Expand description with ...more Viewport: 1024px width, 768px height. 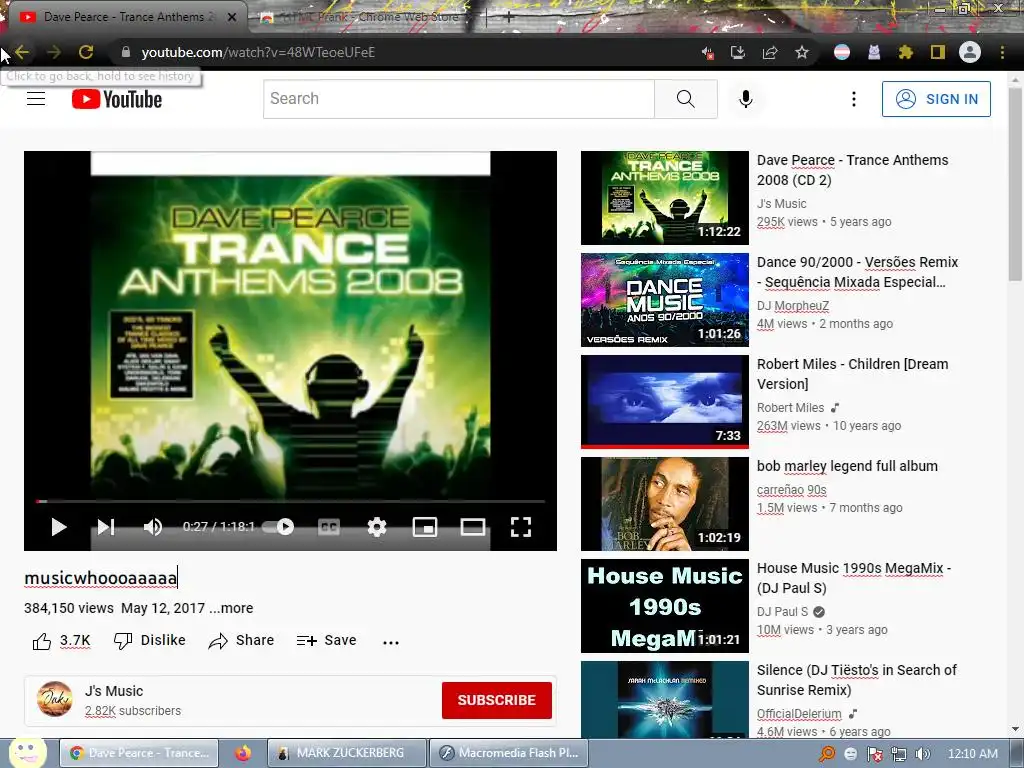pos(231,608)
